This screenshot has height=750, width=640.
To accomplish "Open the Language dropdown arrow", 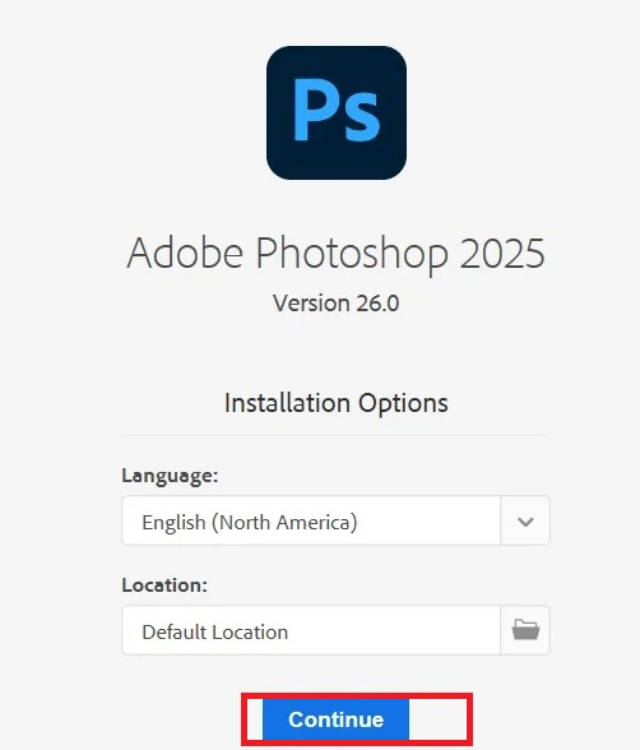I will pos(525,521).
